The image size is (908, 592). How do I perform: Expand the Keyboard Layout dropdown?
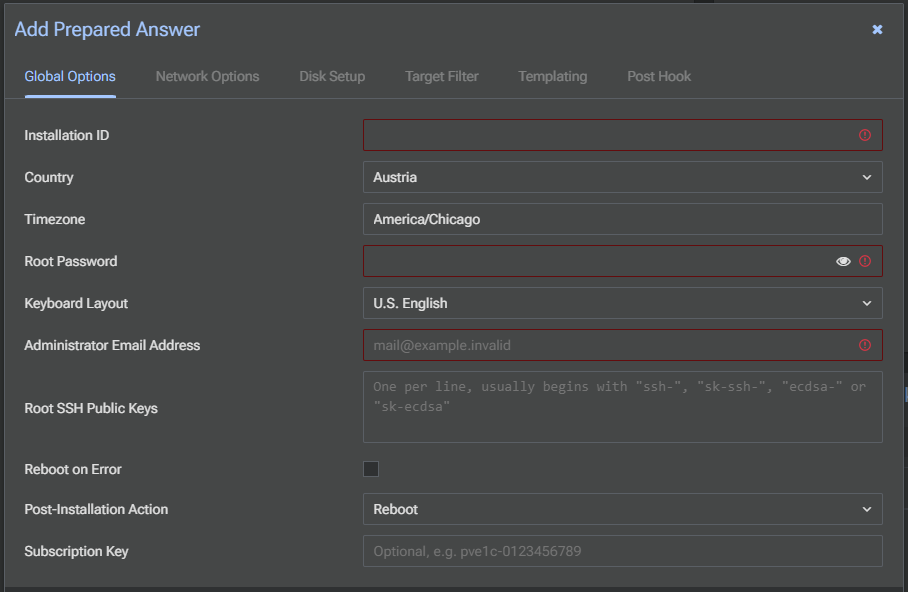(x=623, y=303)
